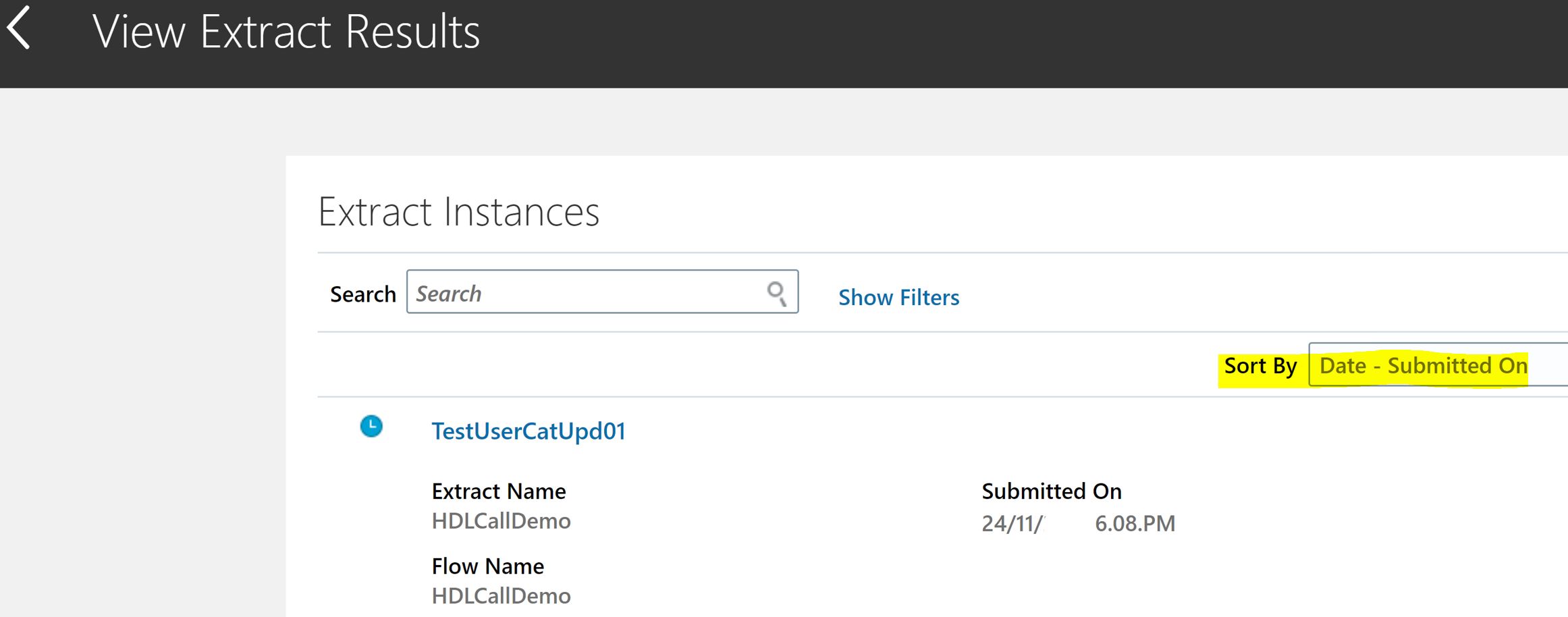The height and width of the screenshot is (617, 1568).
Task: Toggle filters visibility with Show Filters
Action: coord(898,297)
